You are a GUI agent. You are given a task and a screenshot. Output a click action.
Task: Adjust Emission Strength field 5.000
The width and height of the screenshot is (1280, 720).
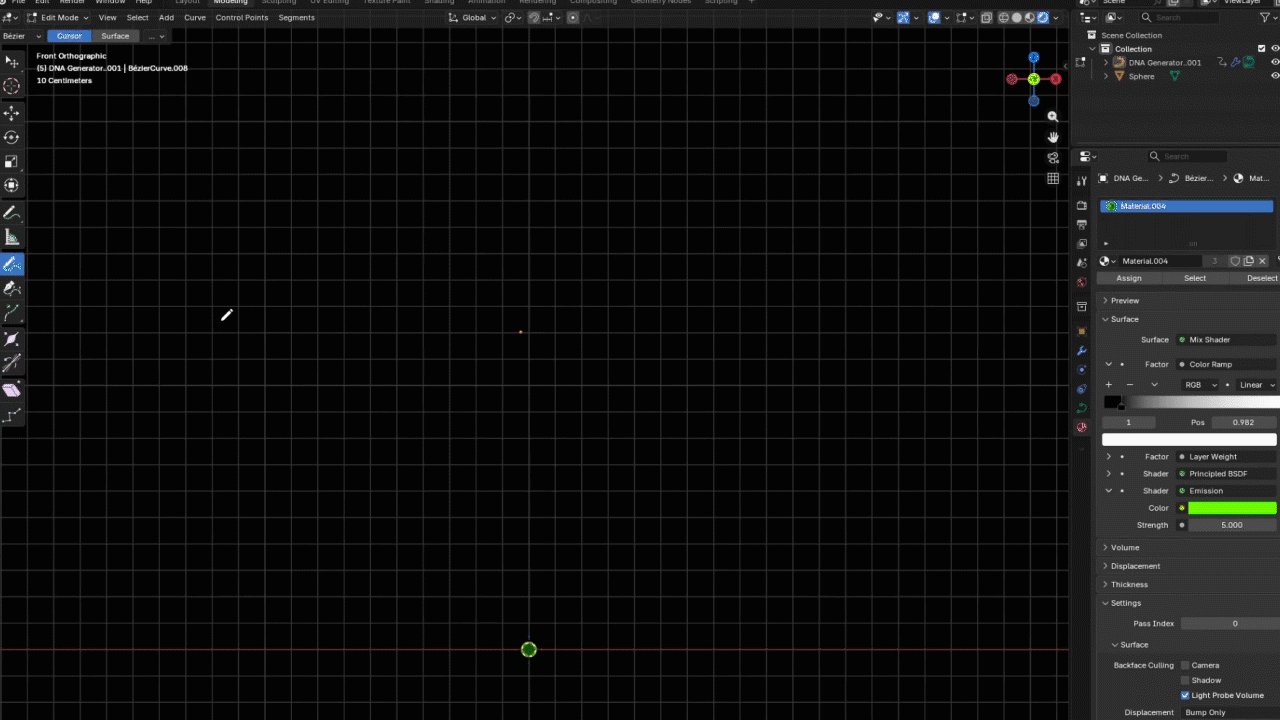(1232, 525)
